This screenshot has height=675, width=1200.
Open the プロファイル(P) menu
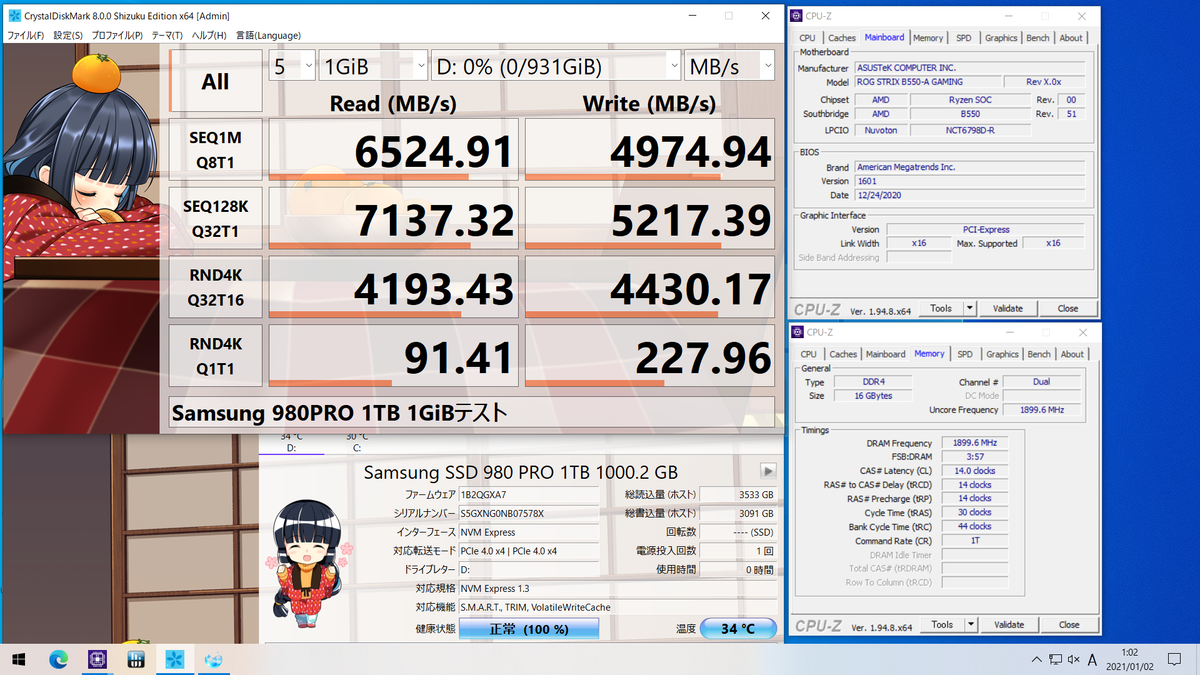click(x=117, y=35)
